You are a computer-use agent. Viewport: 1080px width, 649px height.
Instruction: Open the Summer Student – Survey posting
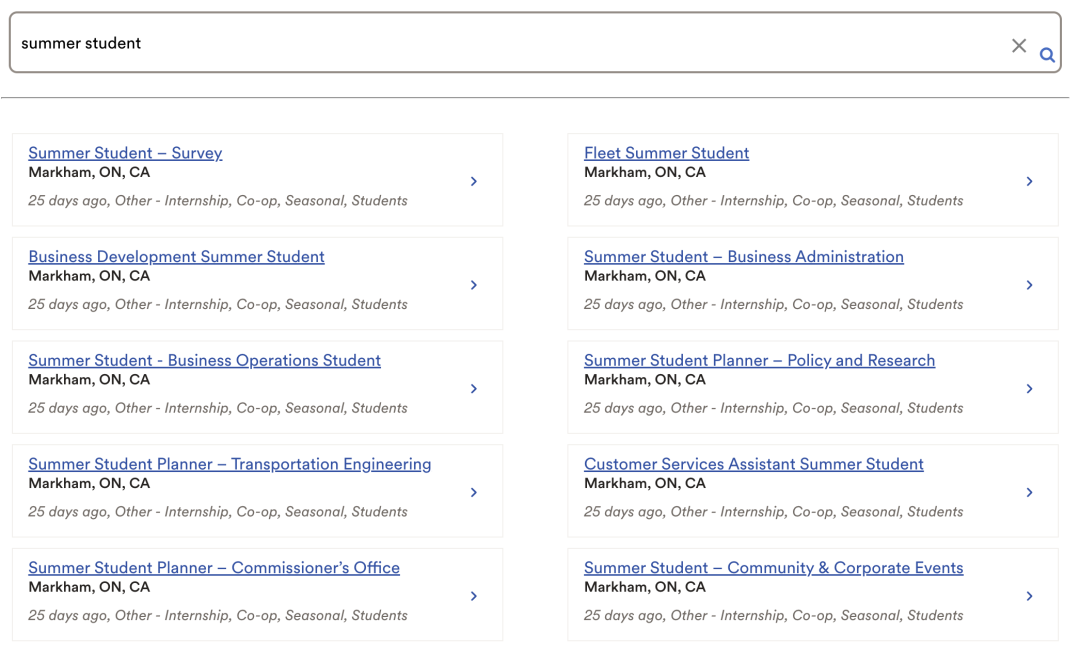point(125,153)
